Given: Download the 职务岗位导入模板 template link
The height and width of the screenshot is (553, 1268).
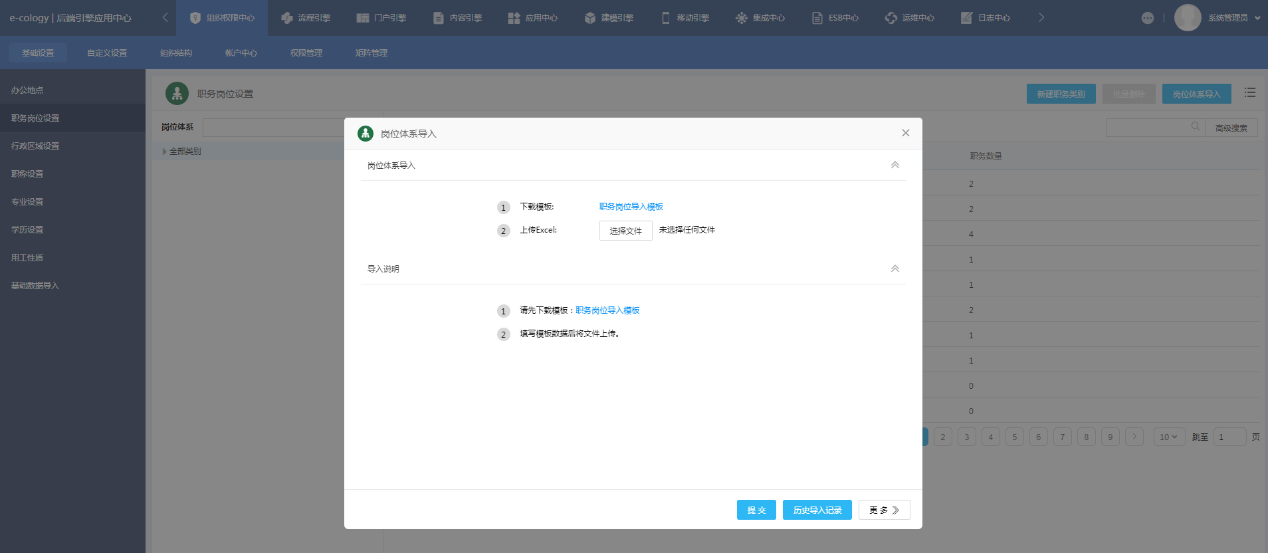Looking at the screenshot, I should pyautogui.click(x=631, y=207).
